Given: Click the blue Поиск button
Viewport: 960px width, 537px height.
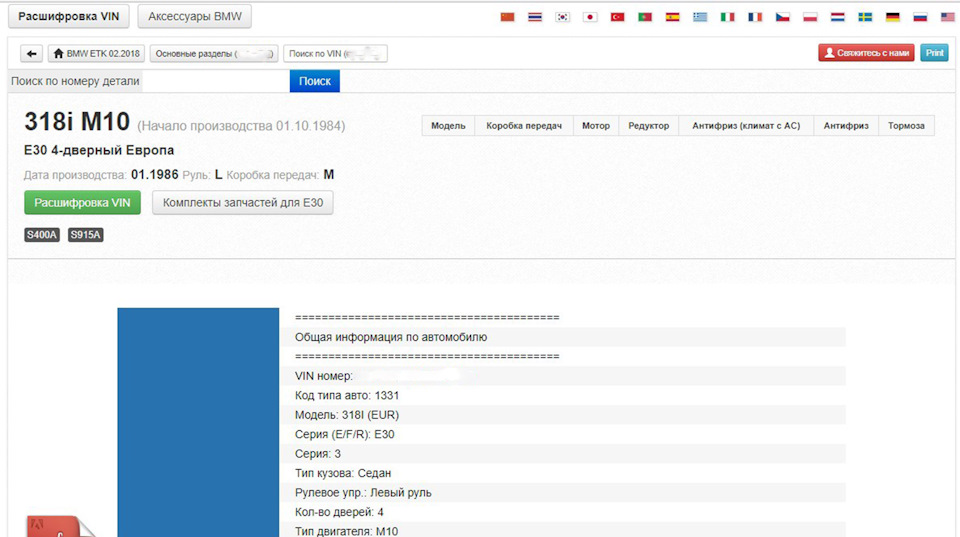Looking at the screenshot, I should click(315, 81).
